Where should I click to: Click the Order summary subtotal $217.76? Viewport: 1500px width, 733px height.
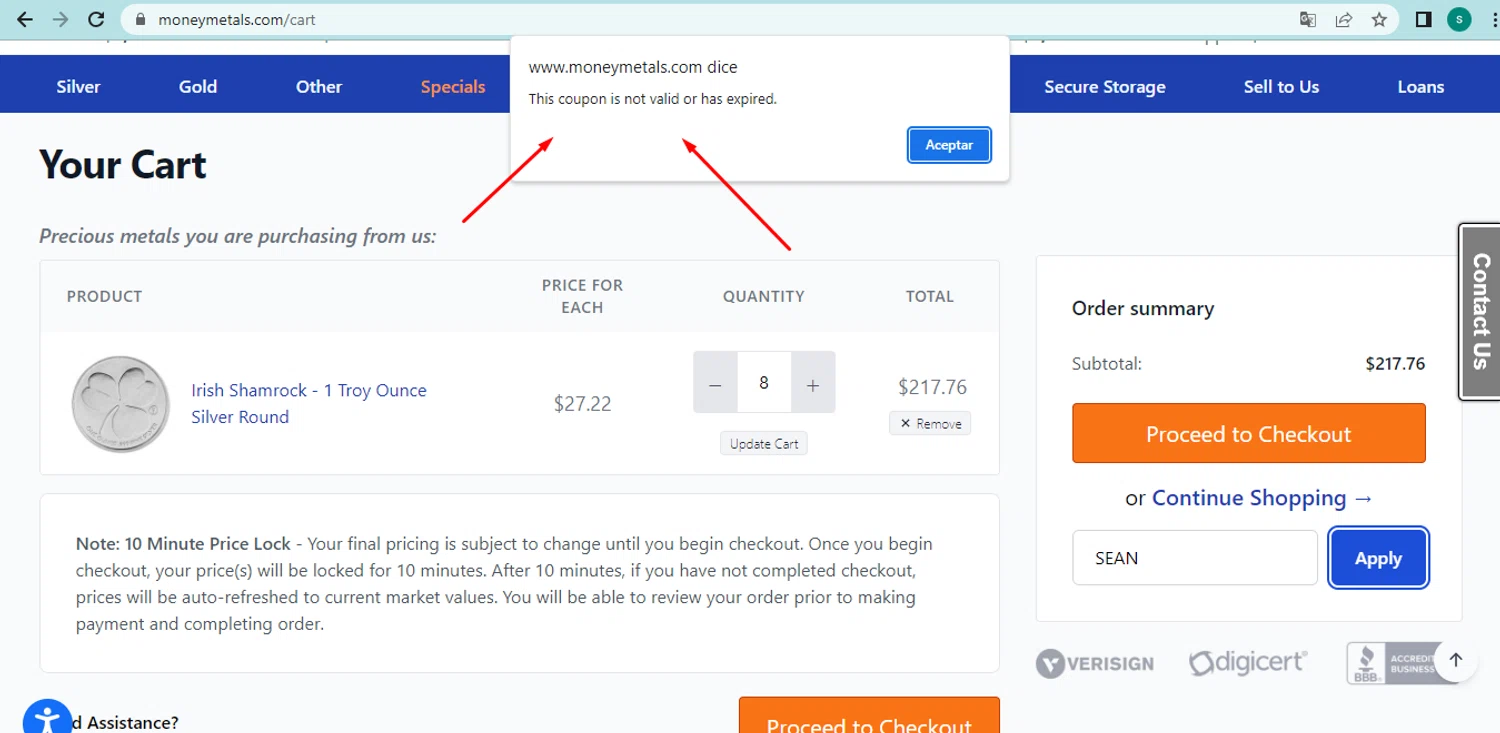click(1395, 364)
